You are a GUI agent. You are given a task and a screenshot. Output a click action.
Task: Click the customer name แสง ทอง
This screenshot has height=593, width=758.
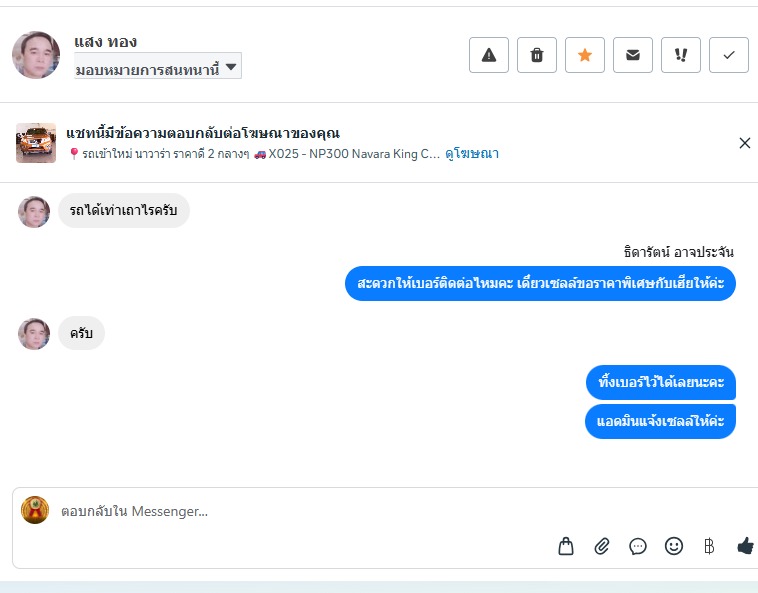pyautogui.click(x=106, y=42)
